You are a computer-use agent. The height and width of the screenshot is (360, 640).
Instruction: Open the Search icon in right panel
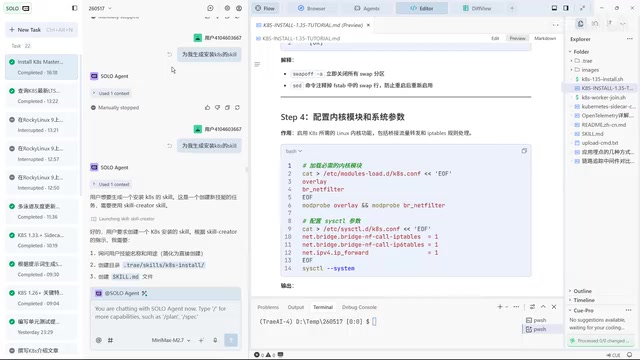(595, 24)
